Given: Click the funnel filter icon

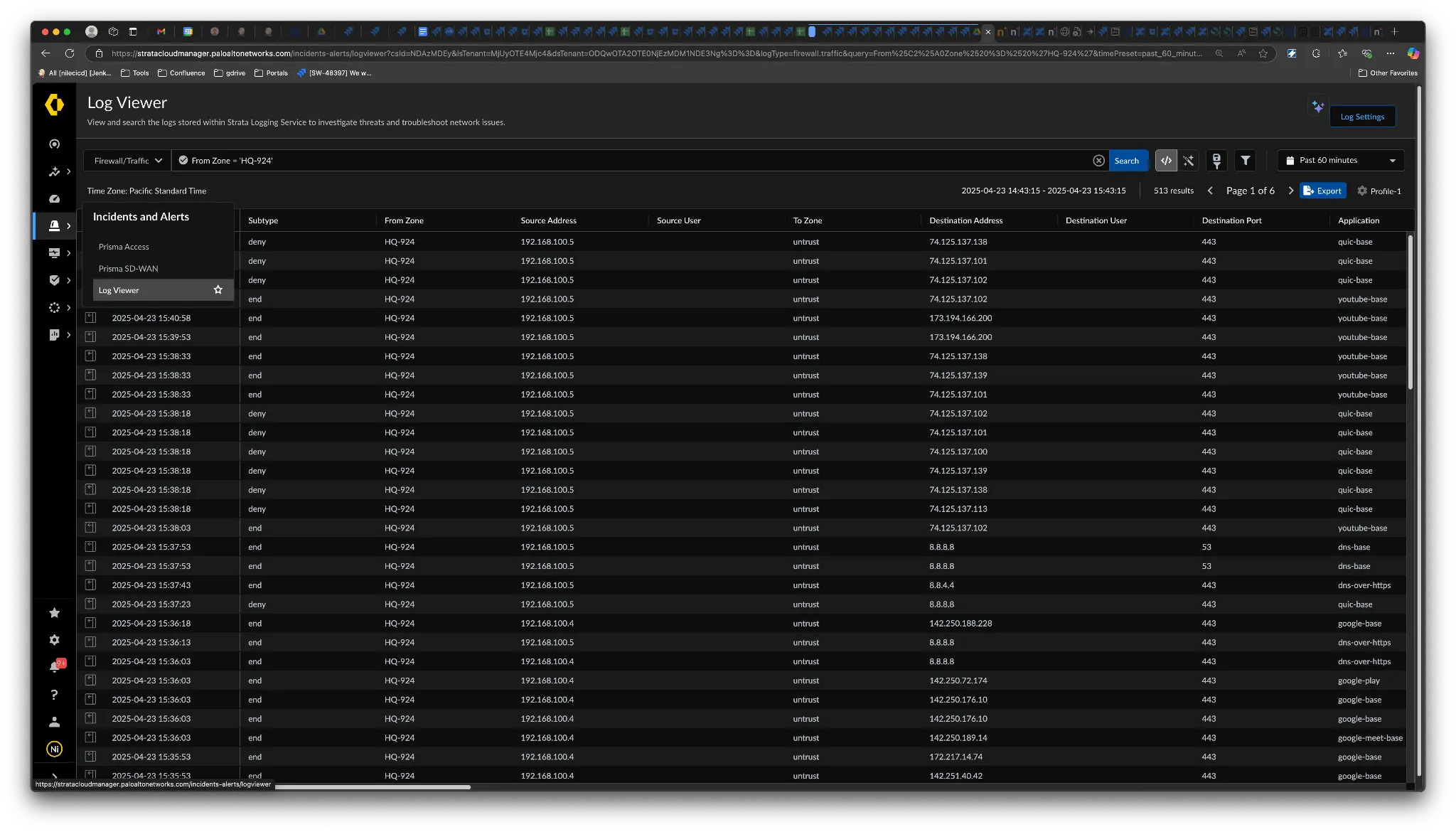Looking at the screenshot, I should tap(1246, 161).
